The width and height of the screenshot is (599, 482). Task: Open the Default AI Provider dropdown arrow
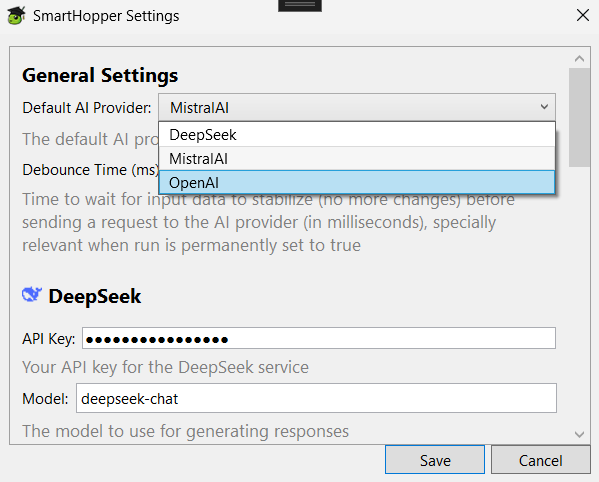coord(544,107)
